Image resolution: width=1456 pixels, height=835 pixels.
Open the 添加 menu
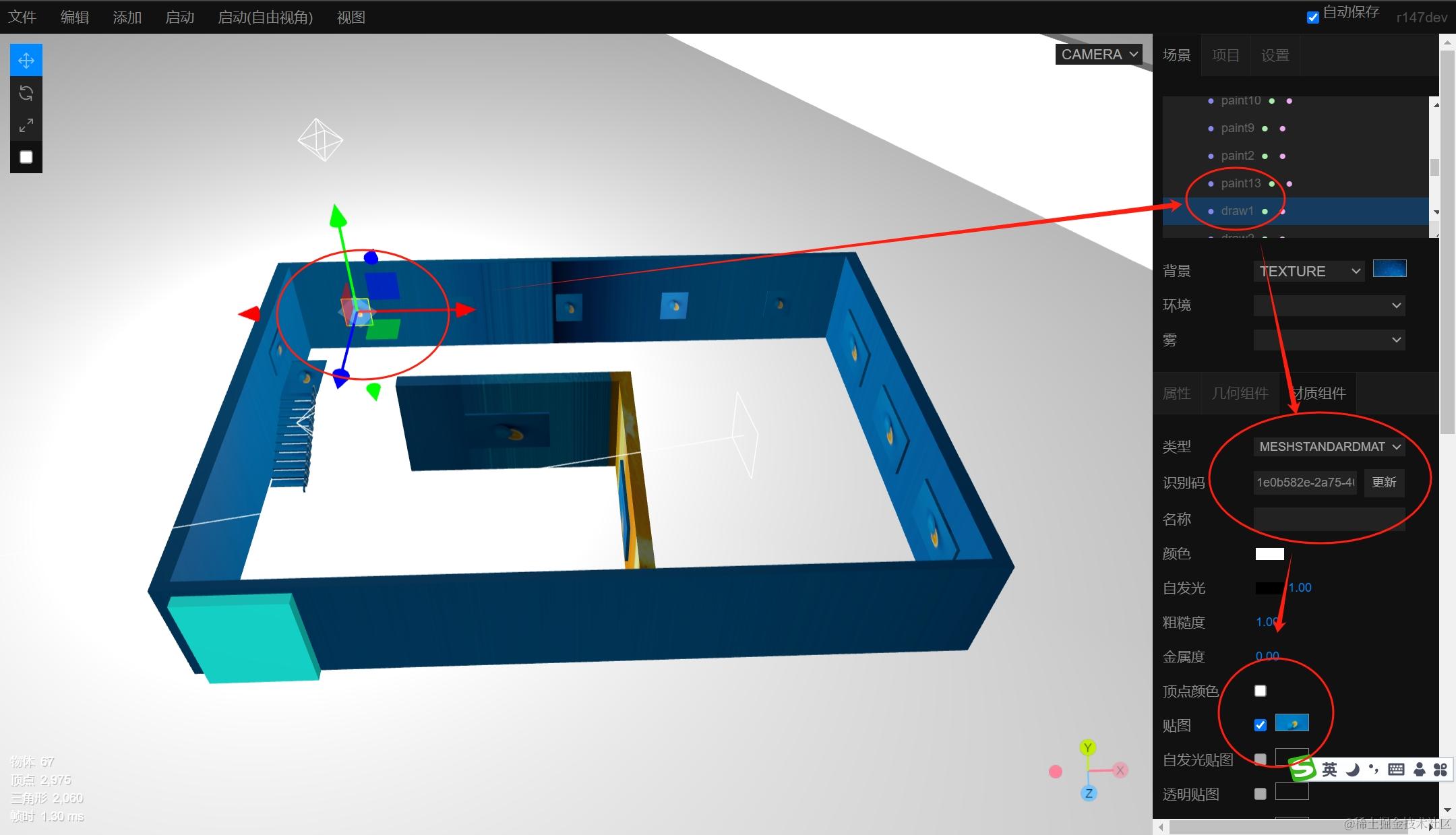pyautogui.click(x=127, y=18)
